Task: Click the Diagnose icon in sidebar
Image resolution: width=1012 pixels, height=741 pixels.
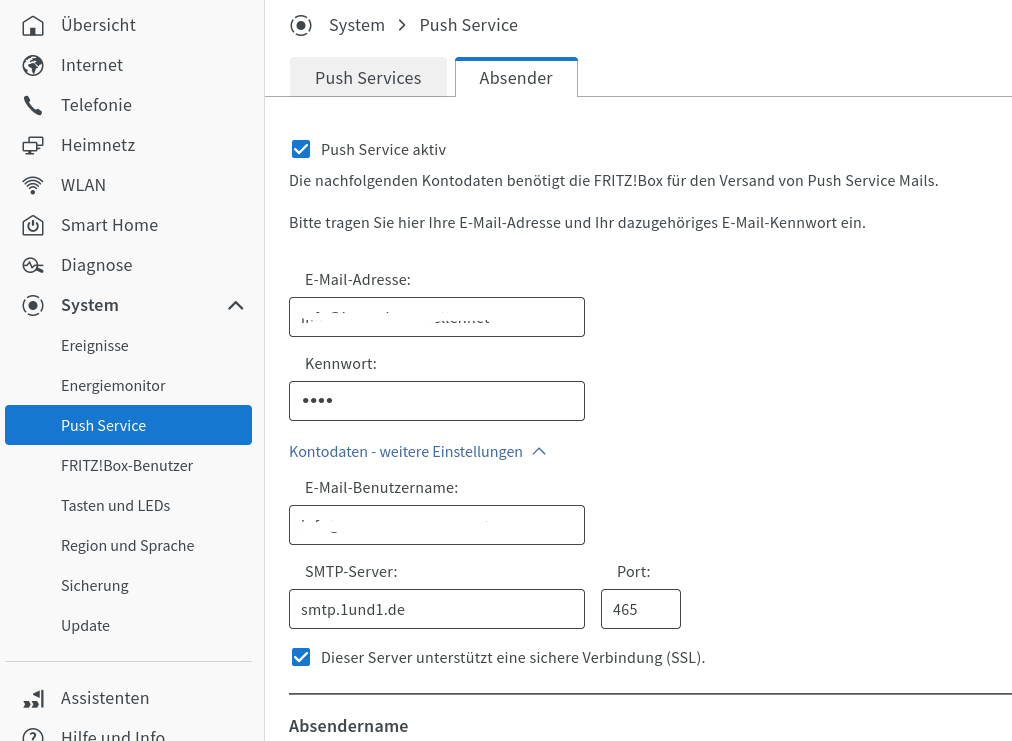Action: [x=33, y=265]
